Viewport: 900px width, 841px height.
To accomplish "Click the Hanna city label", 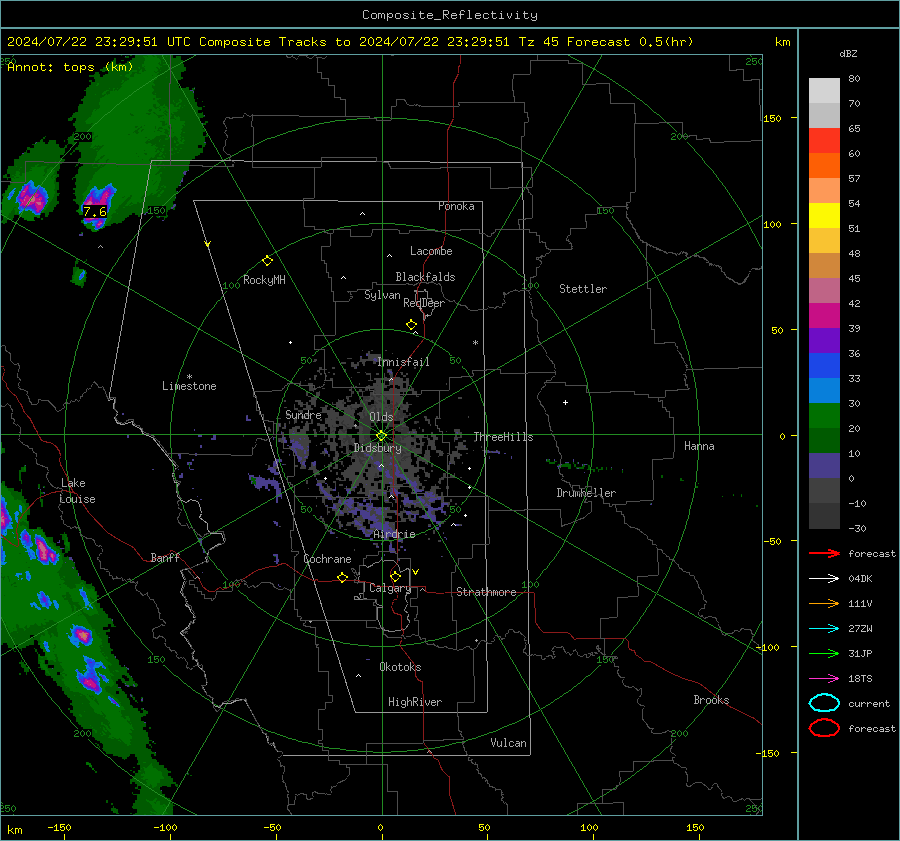I will pos(699,446).
